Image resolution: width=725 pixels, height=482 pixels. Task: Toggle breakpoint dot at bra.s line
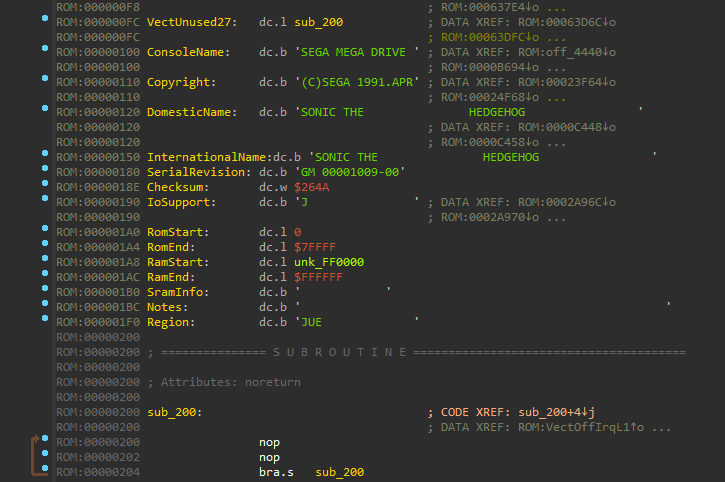45,468
